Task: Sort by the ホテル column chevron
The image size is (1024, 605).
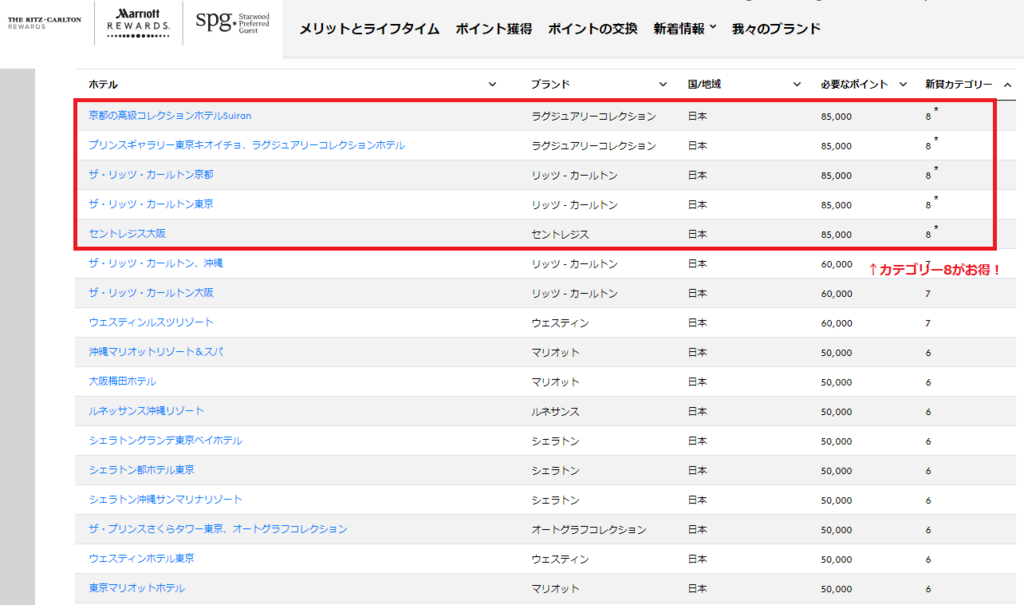Action: click(x=492, y=84)
